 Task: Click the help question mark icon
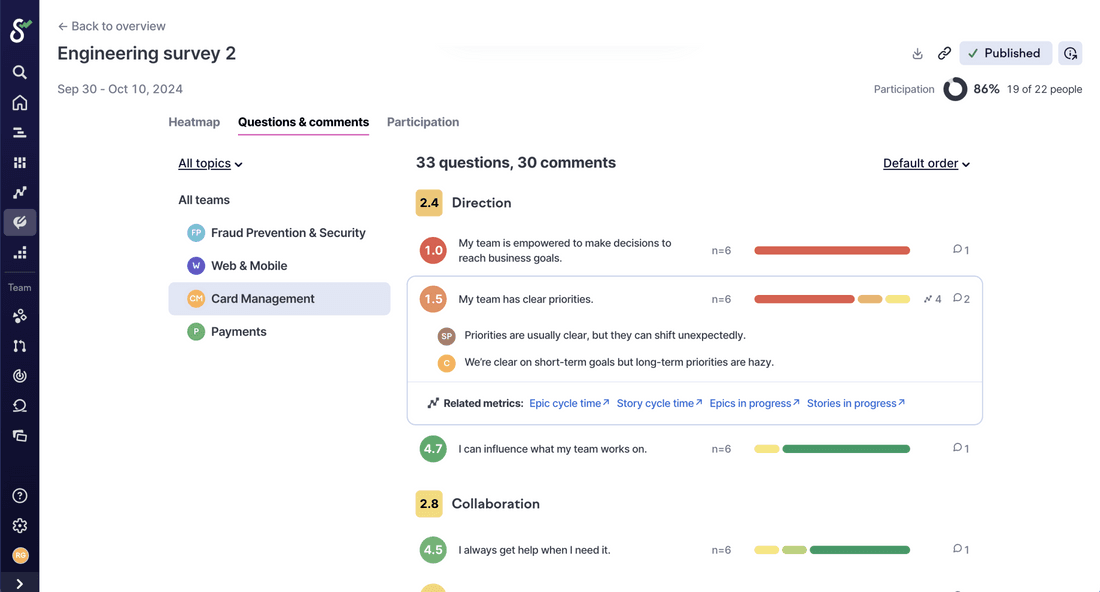[19, 496]
